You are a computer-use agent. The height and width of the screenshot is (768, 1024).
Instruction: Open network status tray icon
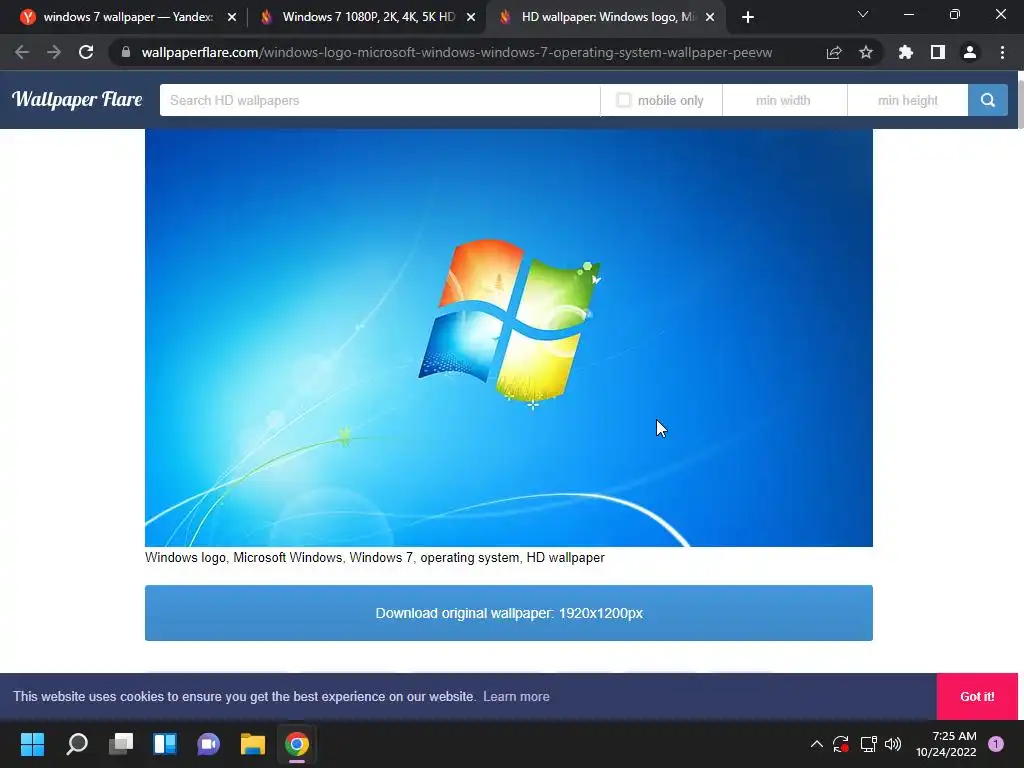tap(868, 744)
